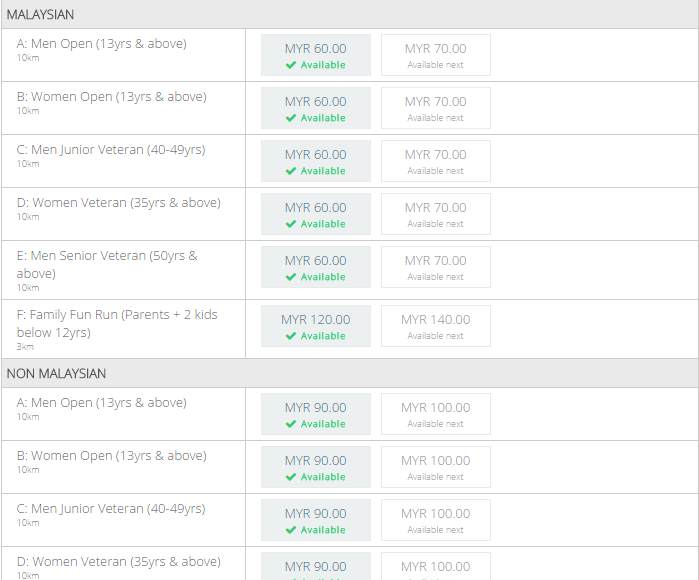The height and width of the screenshot is (580, 699).
Task: Select MYR 90.00 Available for Non Malaysian Men Open
Action: point(316,414)
